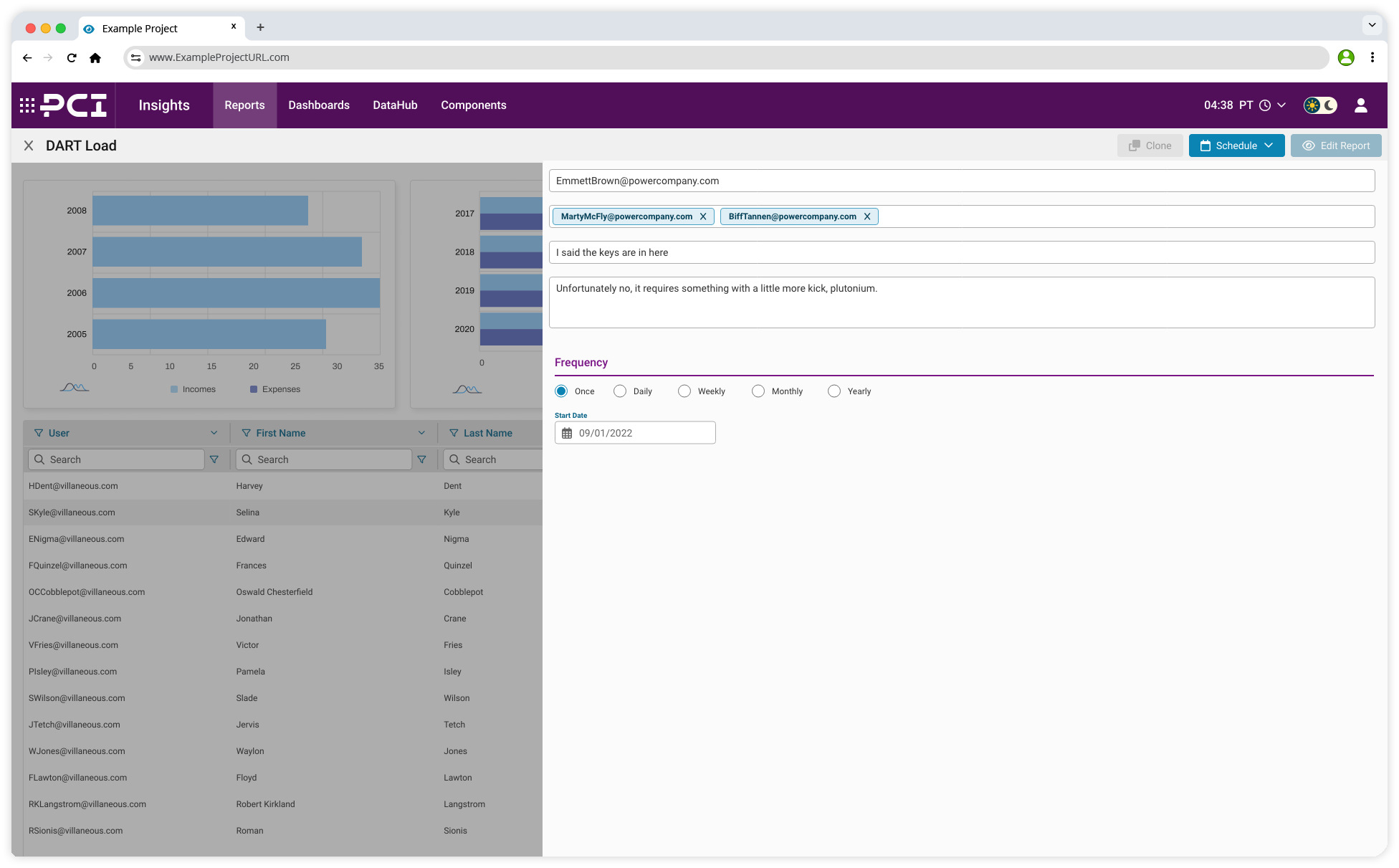Expand the timezone chevron next to PT
Viewport: 1399px width, 868px height.
point(1282,105)
